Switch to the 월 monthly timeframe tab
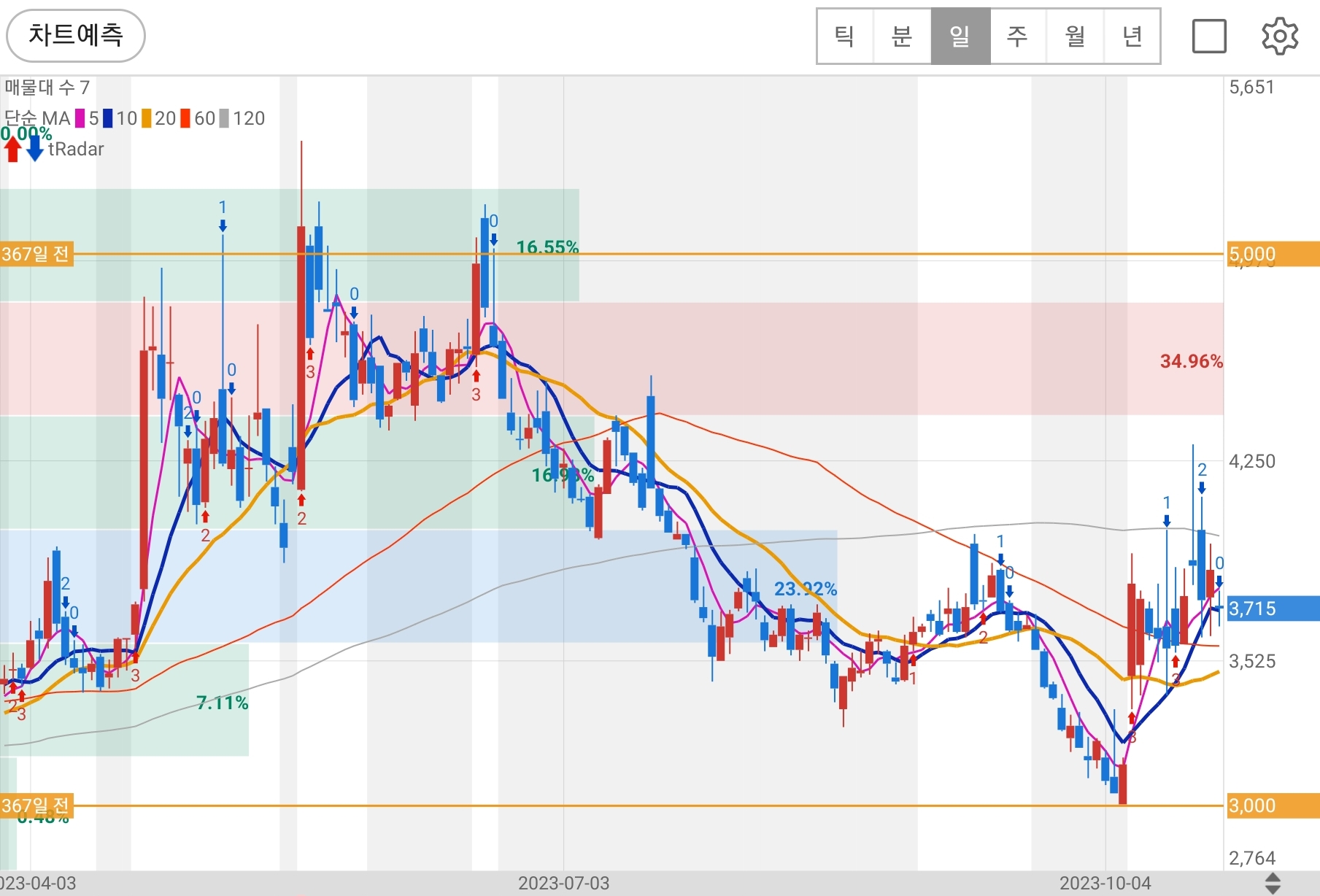 [1076, 36]
